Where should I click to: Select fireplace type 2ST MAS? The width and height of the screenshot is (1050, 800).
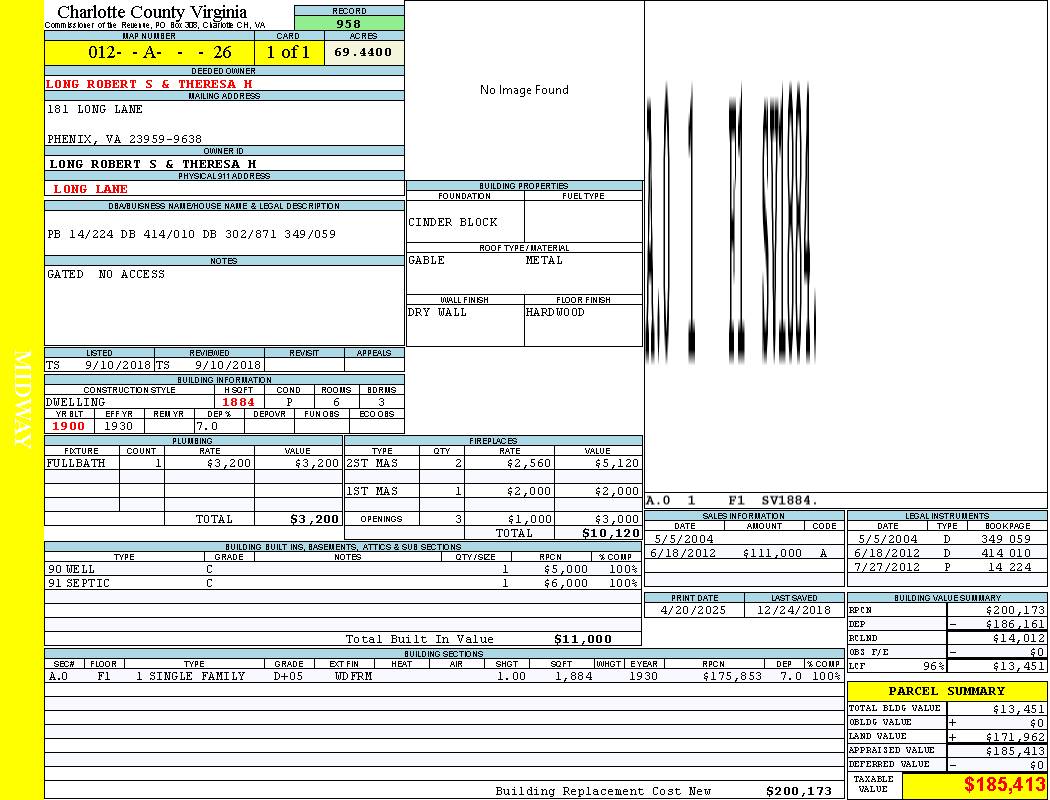(372, 463)
